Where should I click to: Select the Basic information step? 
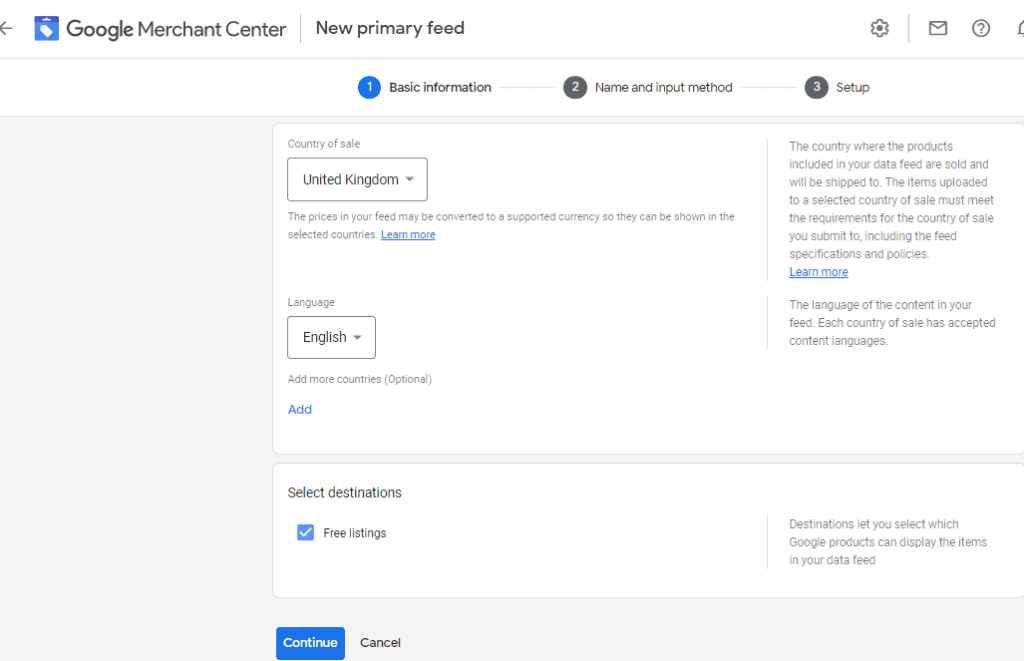click(x=424, y=88)
